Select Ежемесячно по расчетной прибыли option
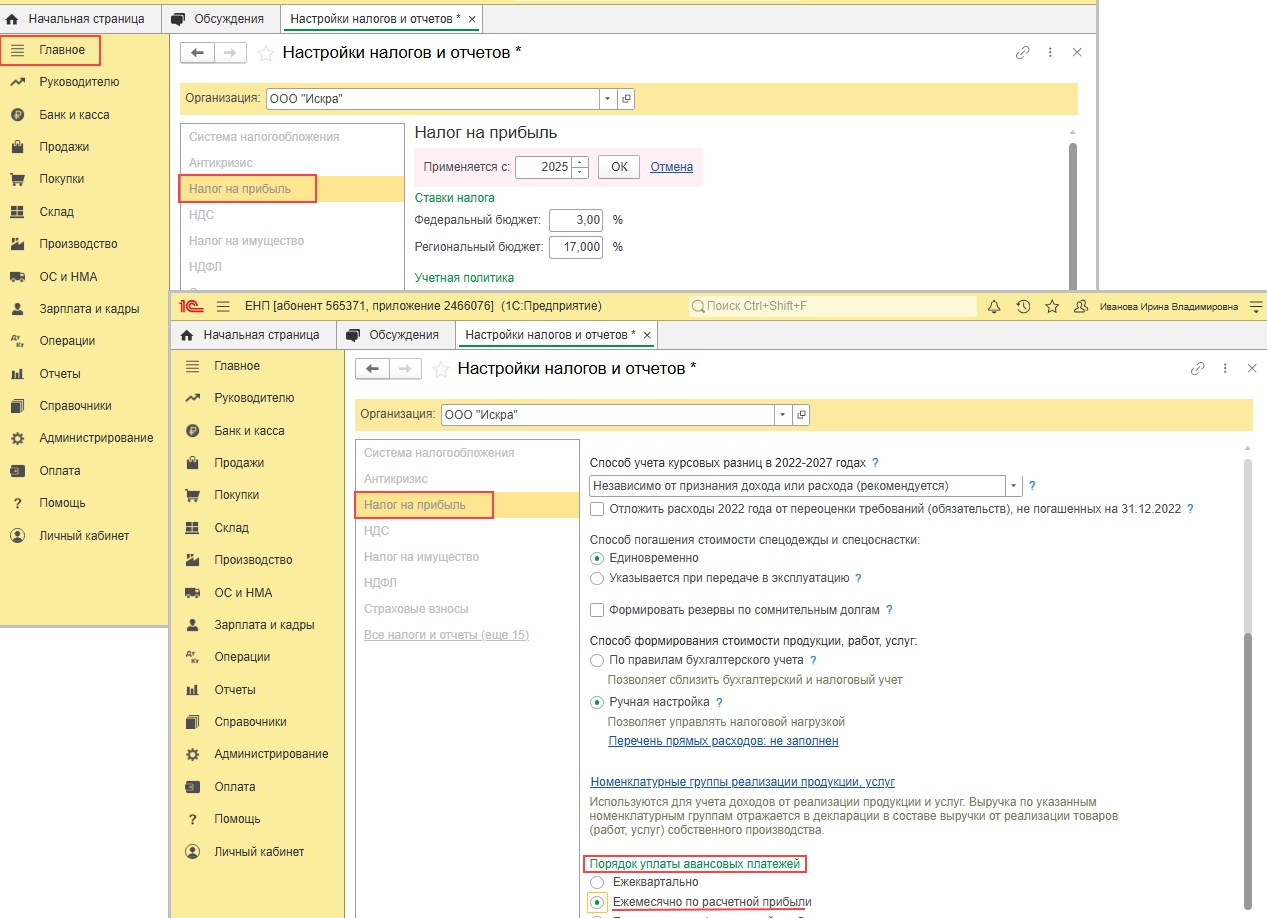Screen dimensions: 1267x918 pyautogui.click(x=597, y=902)
